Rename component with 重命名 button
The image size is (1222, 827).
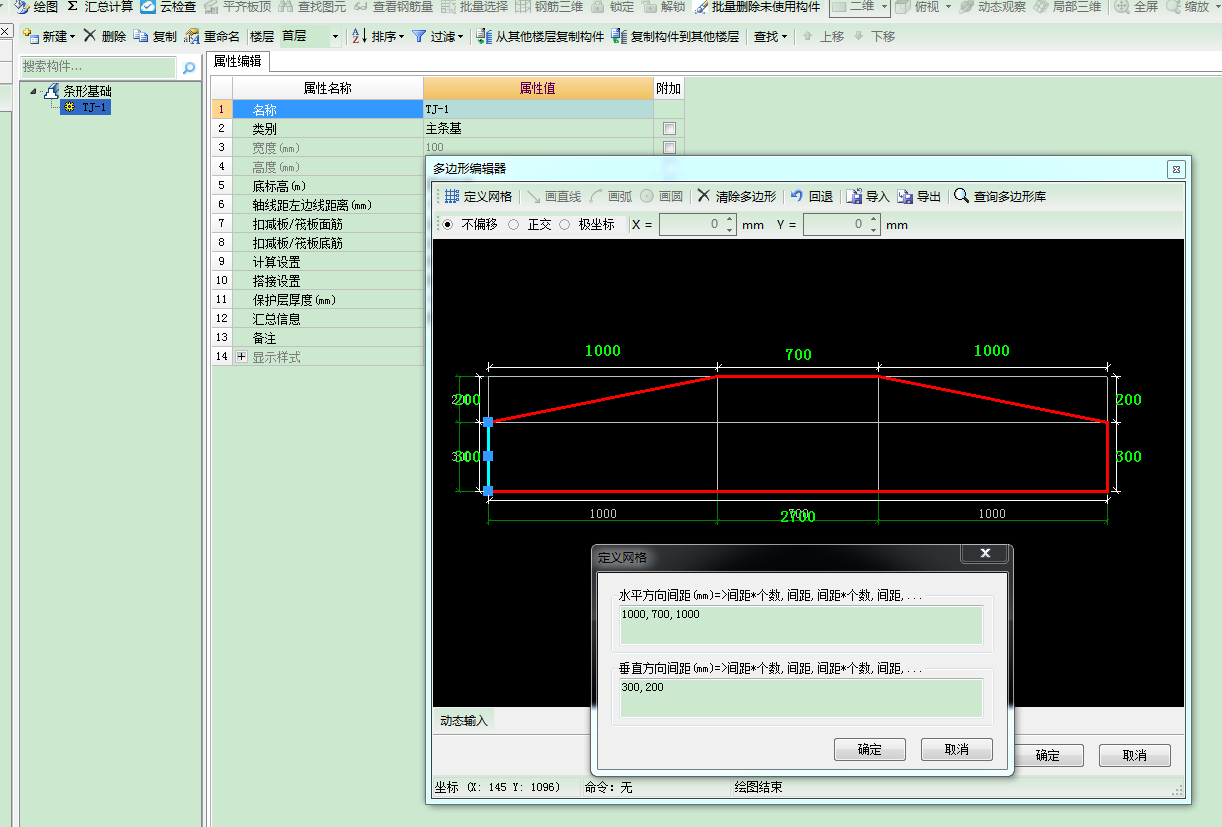(x=212, y=37)
